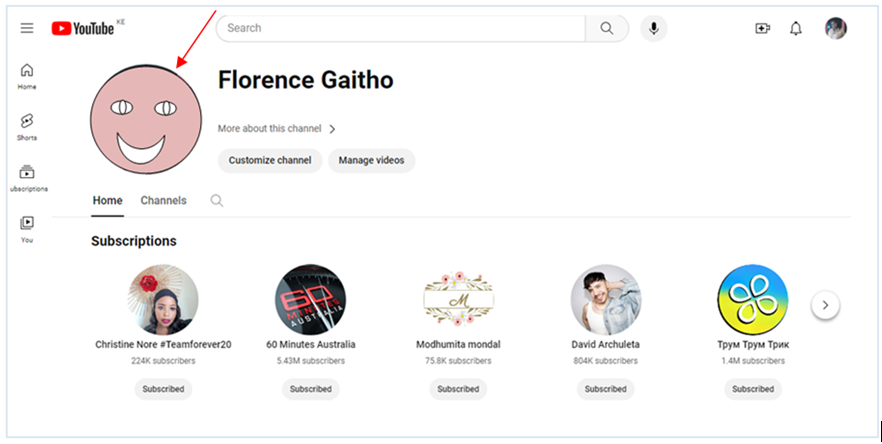882x444 pixels.
Task: Open the notifications bell
Action: (796, 28)
